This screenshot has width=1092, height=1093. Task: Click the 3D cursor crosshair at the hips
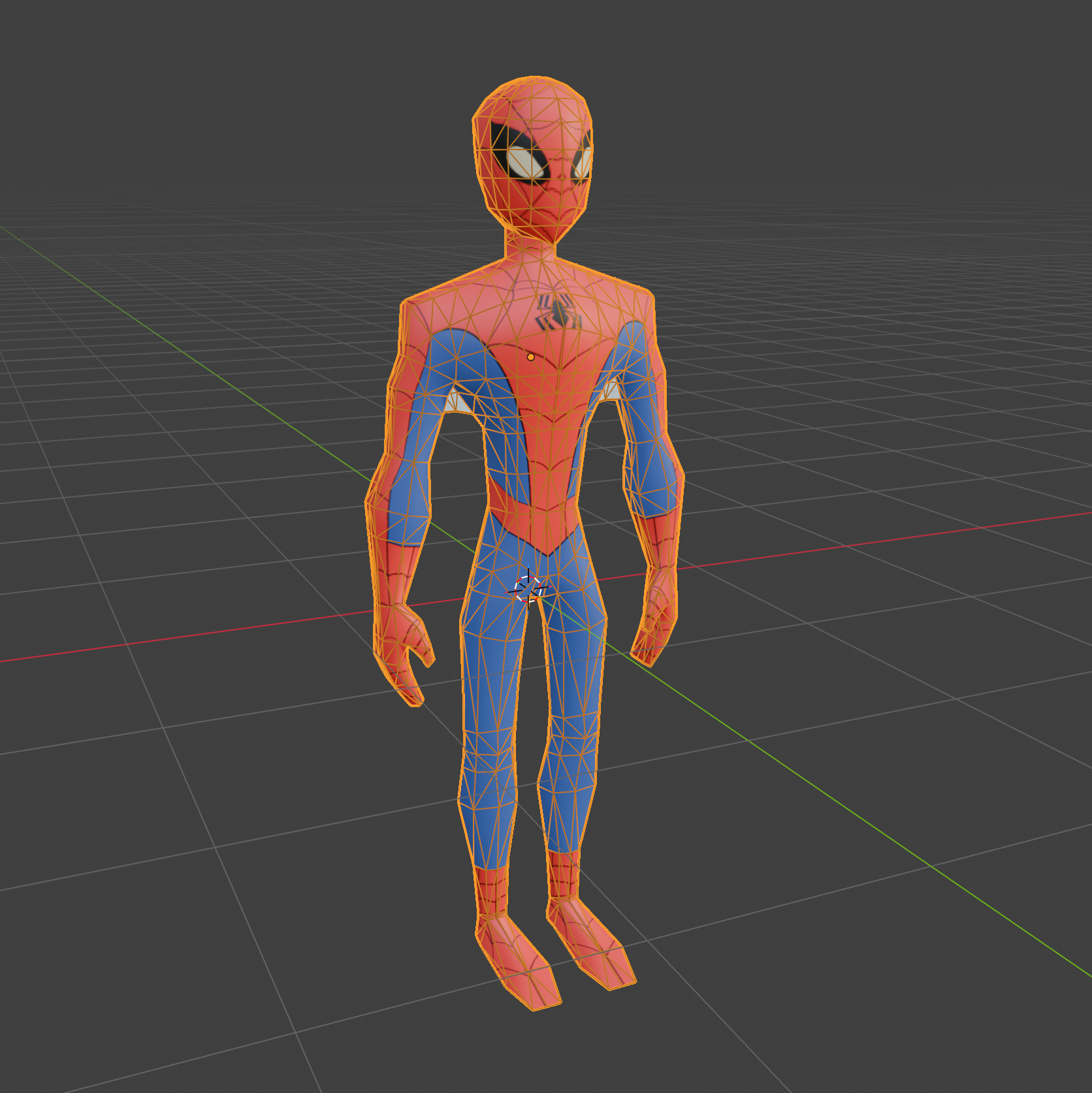tap(528, 590)
